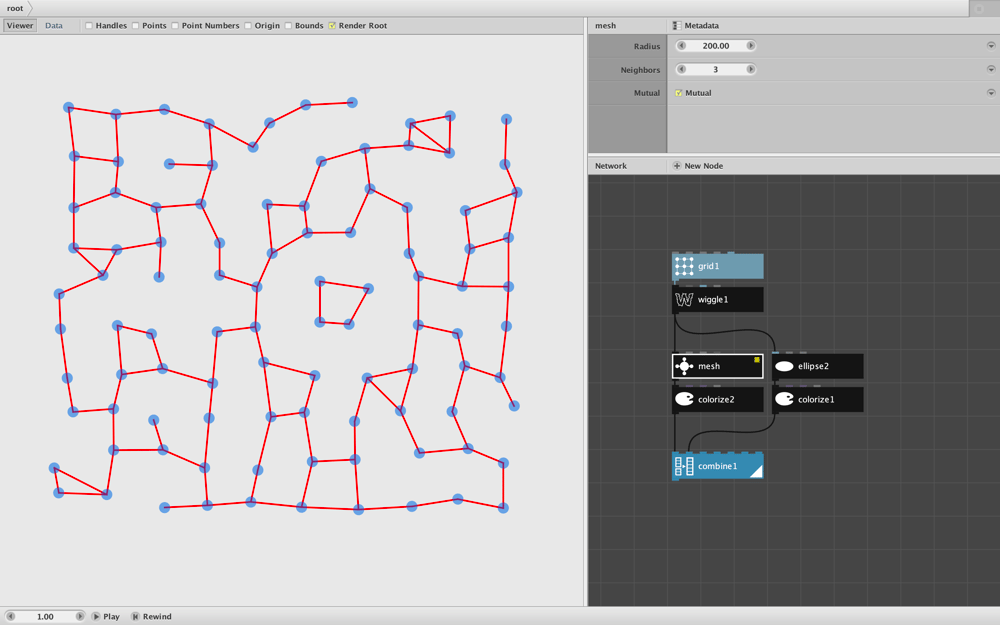This screenshot has width=1000, height=625.
Task: Click the combine1 node icon
Action: point(684,466)
